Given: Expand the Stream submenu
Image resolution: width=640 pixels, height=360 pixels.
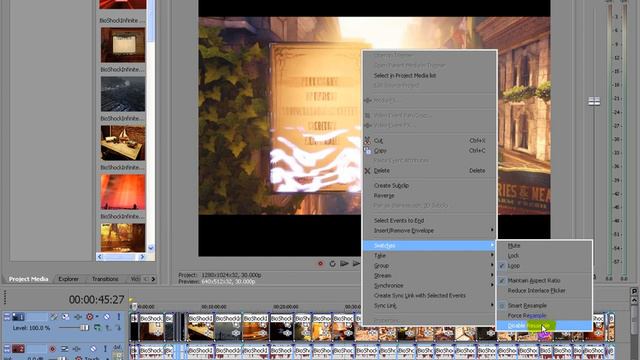Looking at the screenshot, I should click(x=429, y=276).
